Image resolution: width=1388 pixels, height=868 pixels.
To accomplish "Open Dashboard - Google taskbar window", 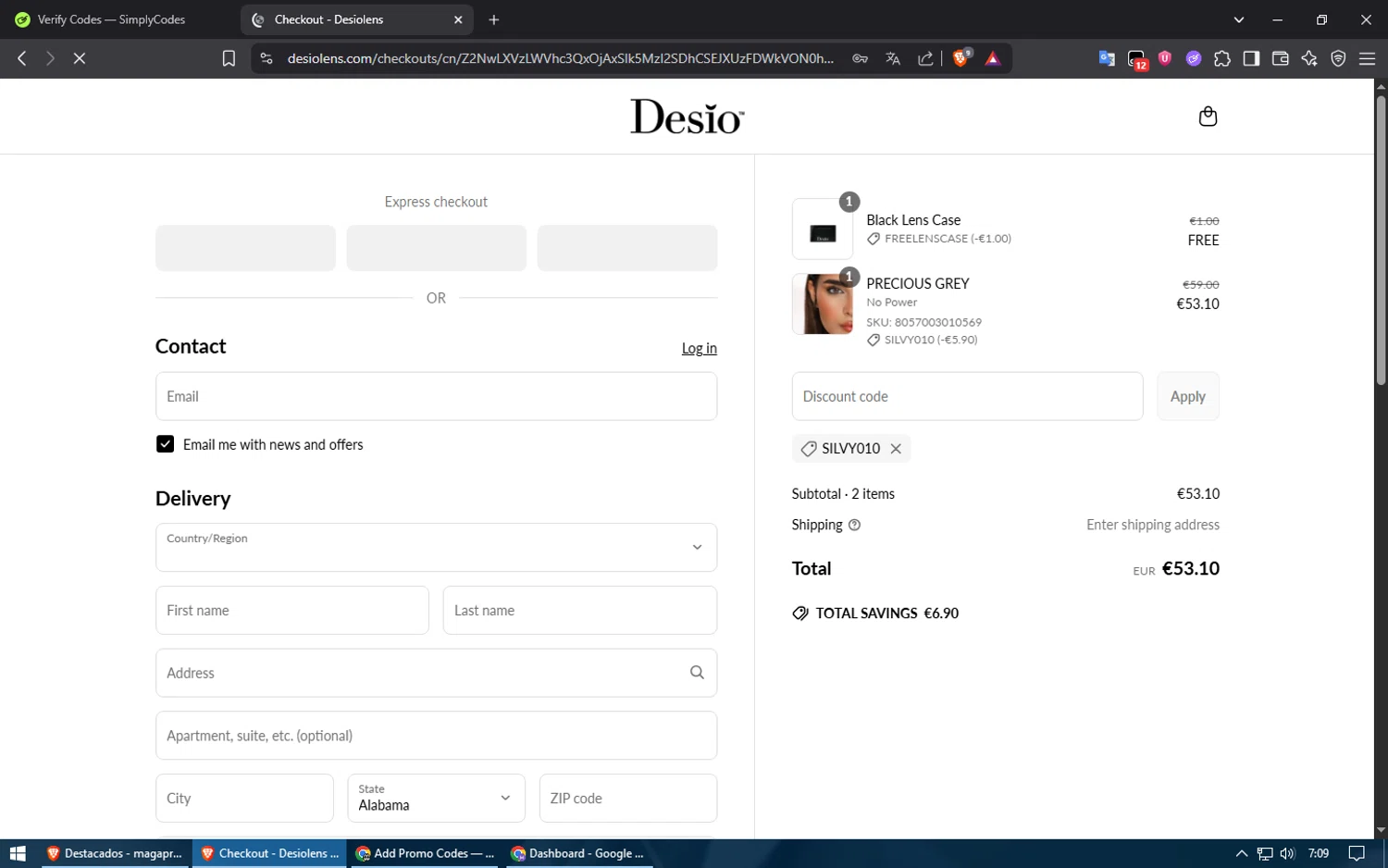I will click(577, 853).
